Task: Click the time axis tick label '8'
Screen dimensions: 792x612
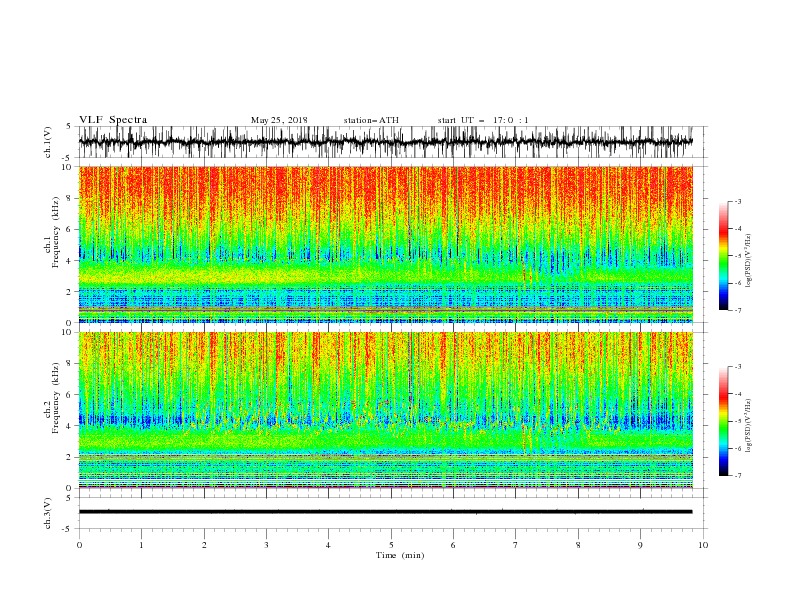Action: pos(578,545)
